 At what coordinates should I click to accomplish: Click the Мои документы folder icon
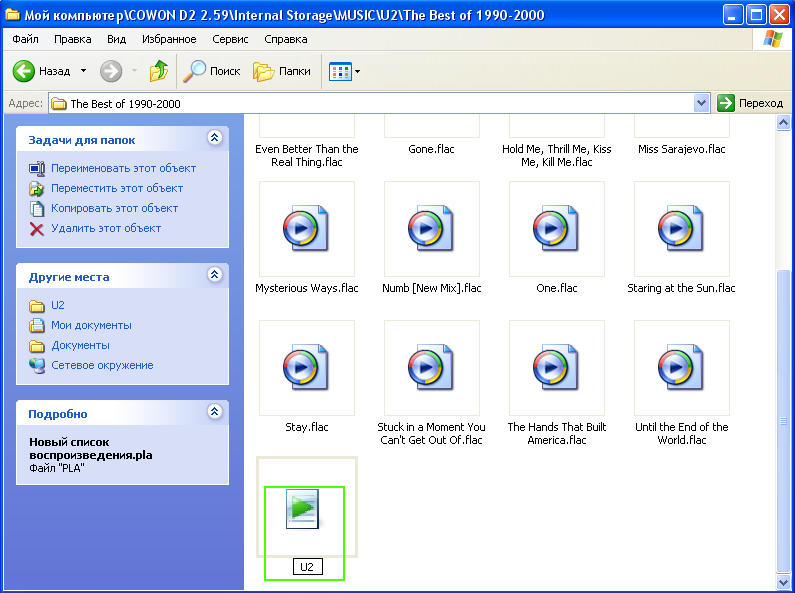click(x=37, y=325)
